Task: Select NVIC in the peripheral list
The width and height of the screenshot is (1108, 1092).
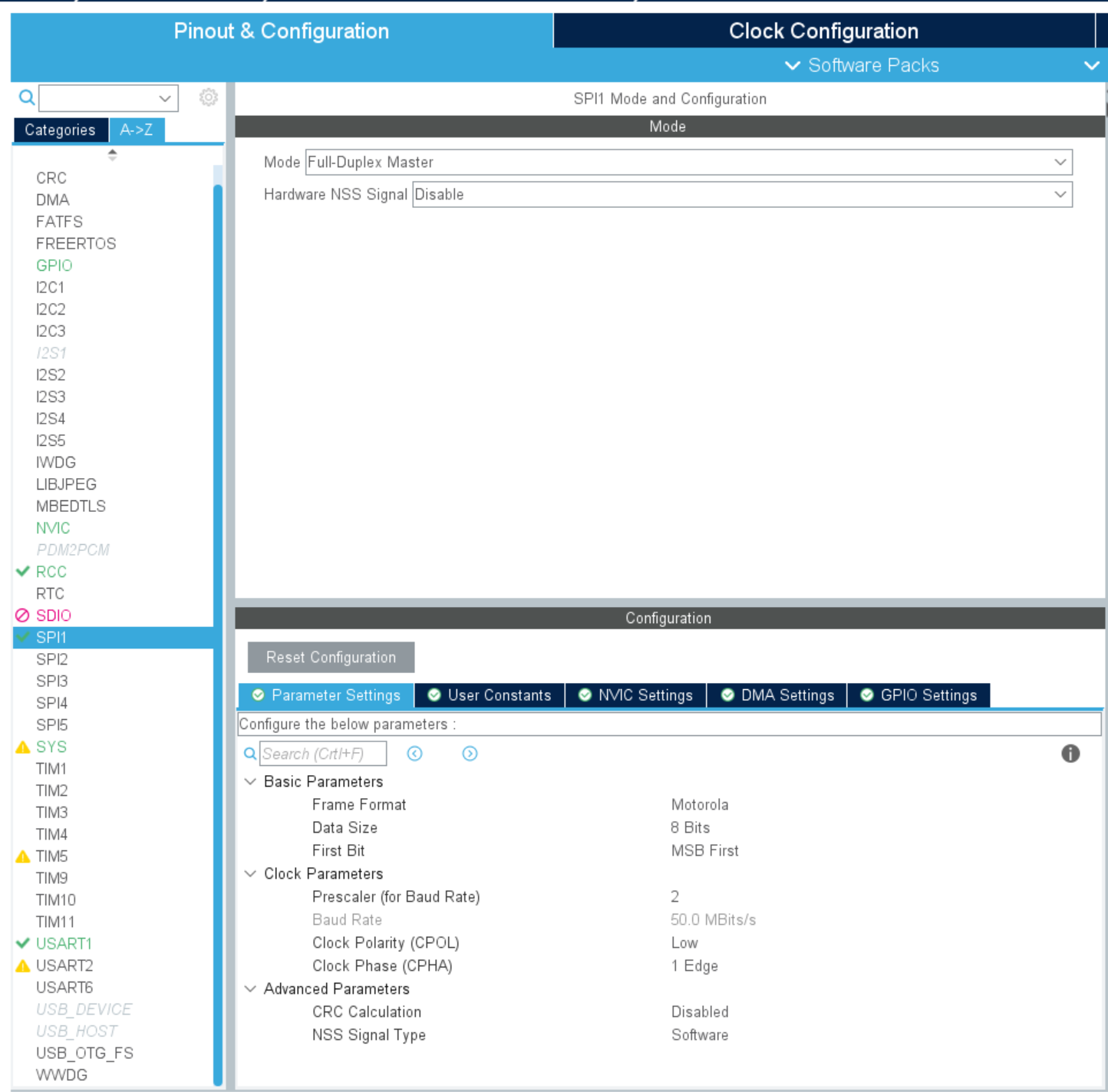Action: click(x=53, y=528)
